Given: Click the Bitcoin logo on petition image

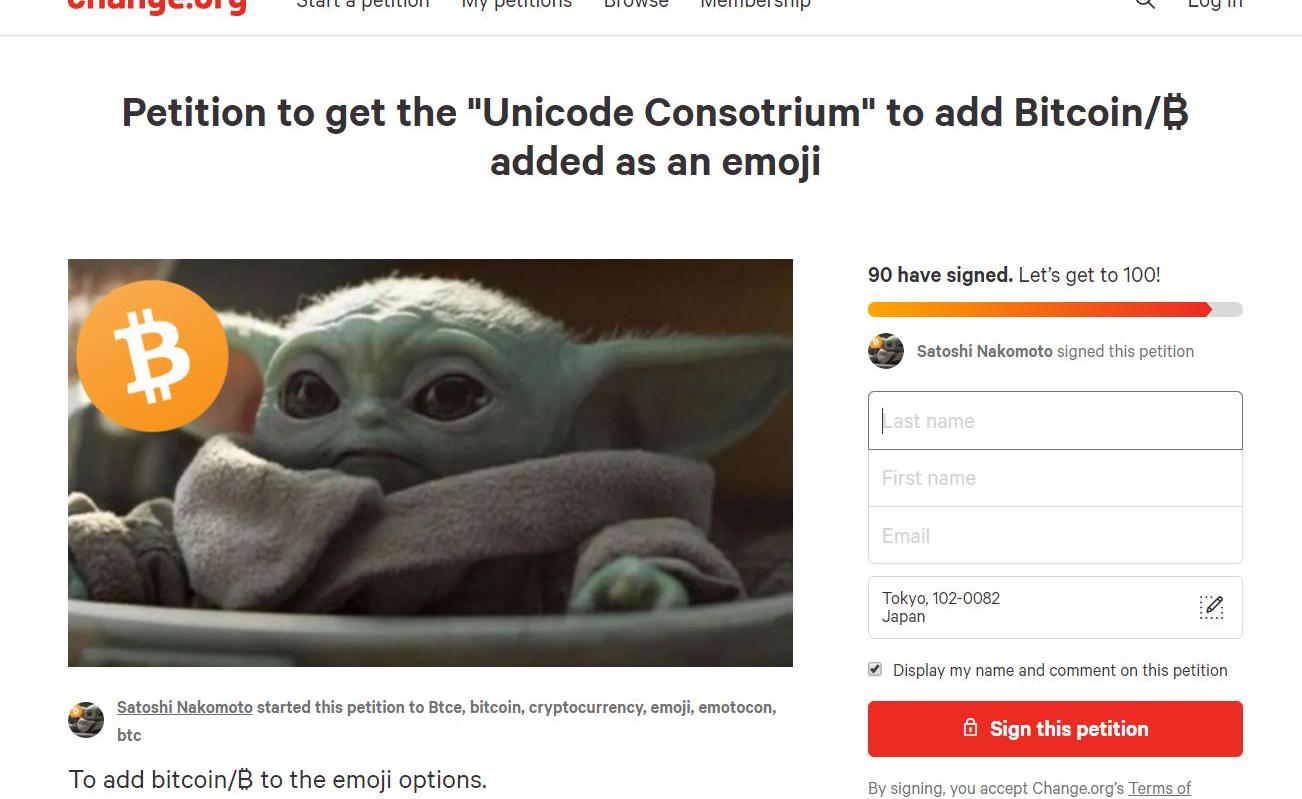Looking at the screenshot, I should pyautogui.click(x=152, y=356).
